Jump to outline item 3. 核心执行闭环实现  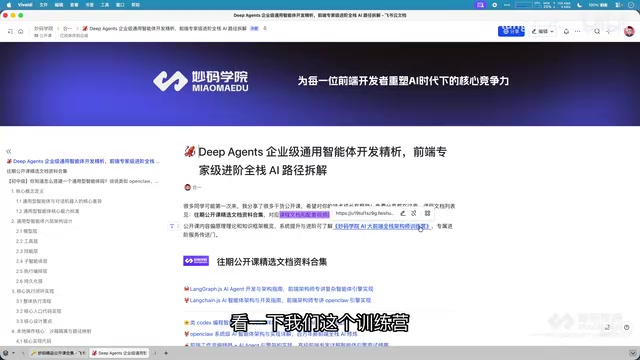point(33,291)
